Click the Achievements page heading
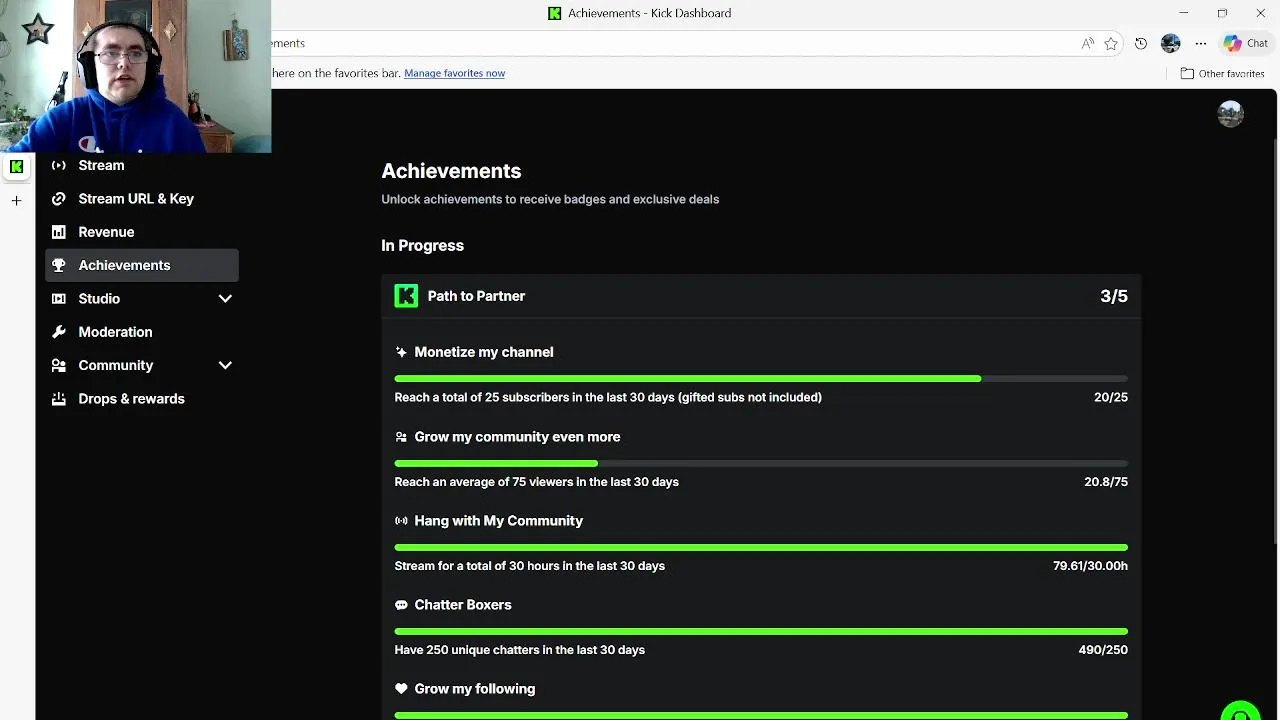The image size is (1280, 720). 451,171
